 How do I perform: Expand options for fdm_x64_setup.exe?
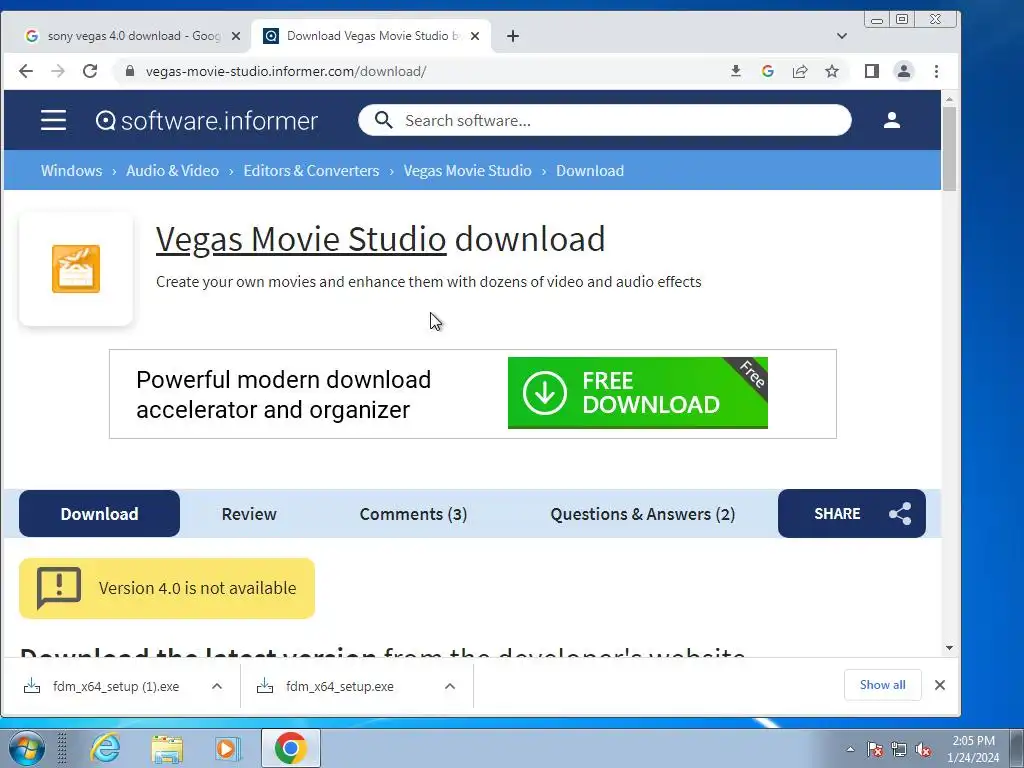(x=450, y=686)
